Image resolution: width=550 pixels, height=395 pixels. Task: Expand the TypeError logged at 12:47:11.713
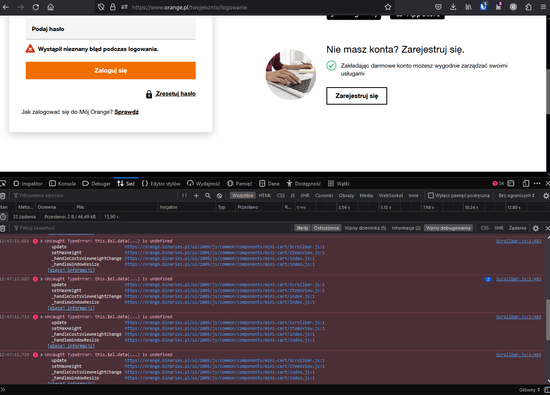[42, 317]
